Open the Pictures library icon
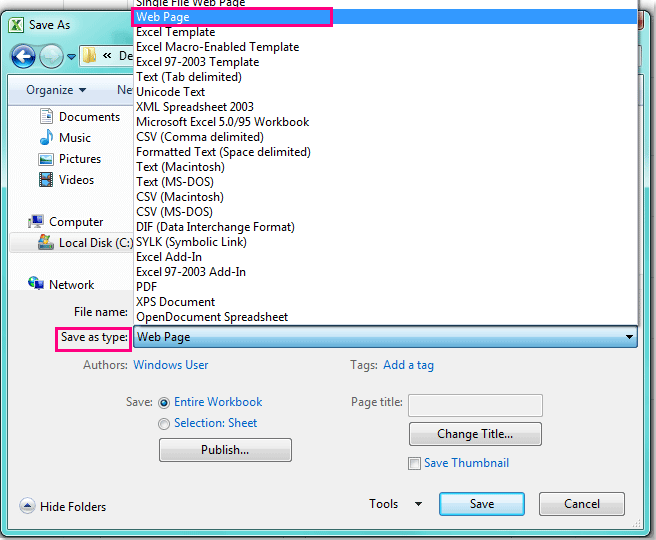Screen dimensions: 656x540 click(46, 159)
